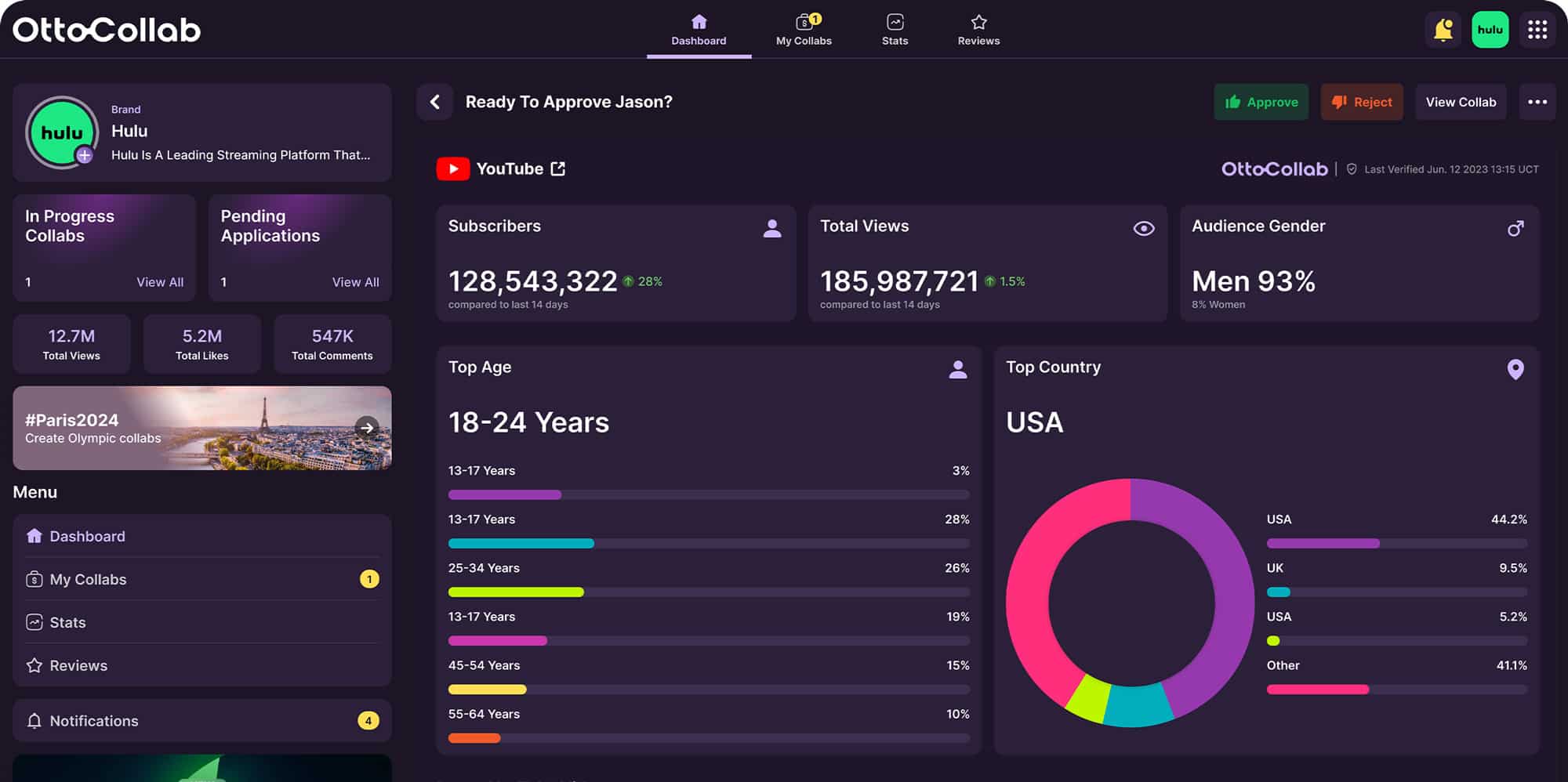Click the Notifications count badge 4
Viewport: 1568px width, 782px height.
(x=368, y=721)
